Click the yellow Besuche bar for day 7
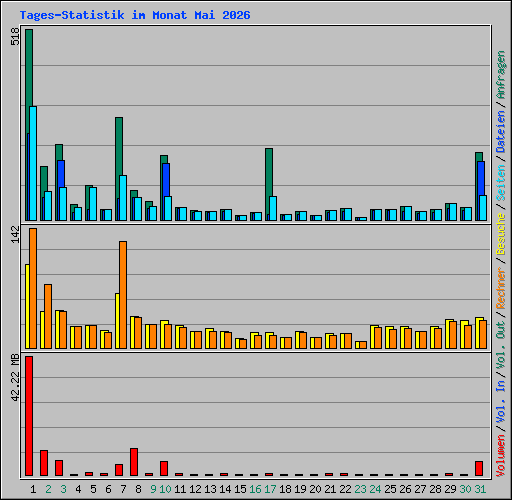This screenshot has height=500, width=512. point(117,321)
